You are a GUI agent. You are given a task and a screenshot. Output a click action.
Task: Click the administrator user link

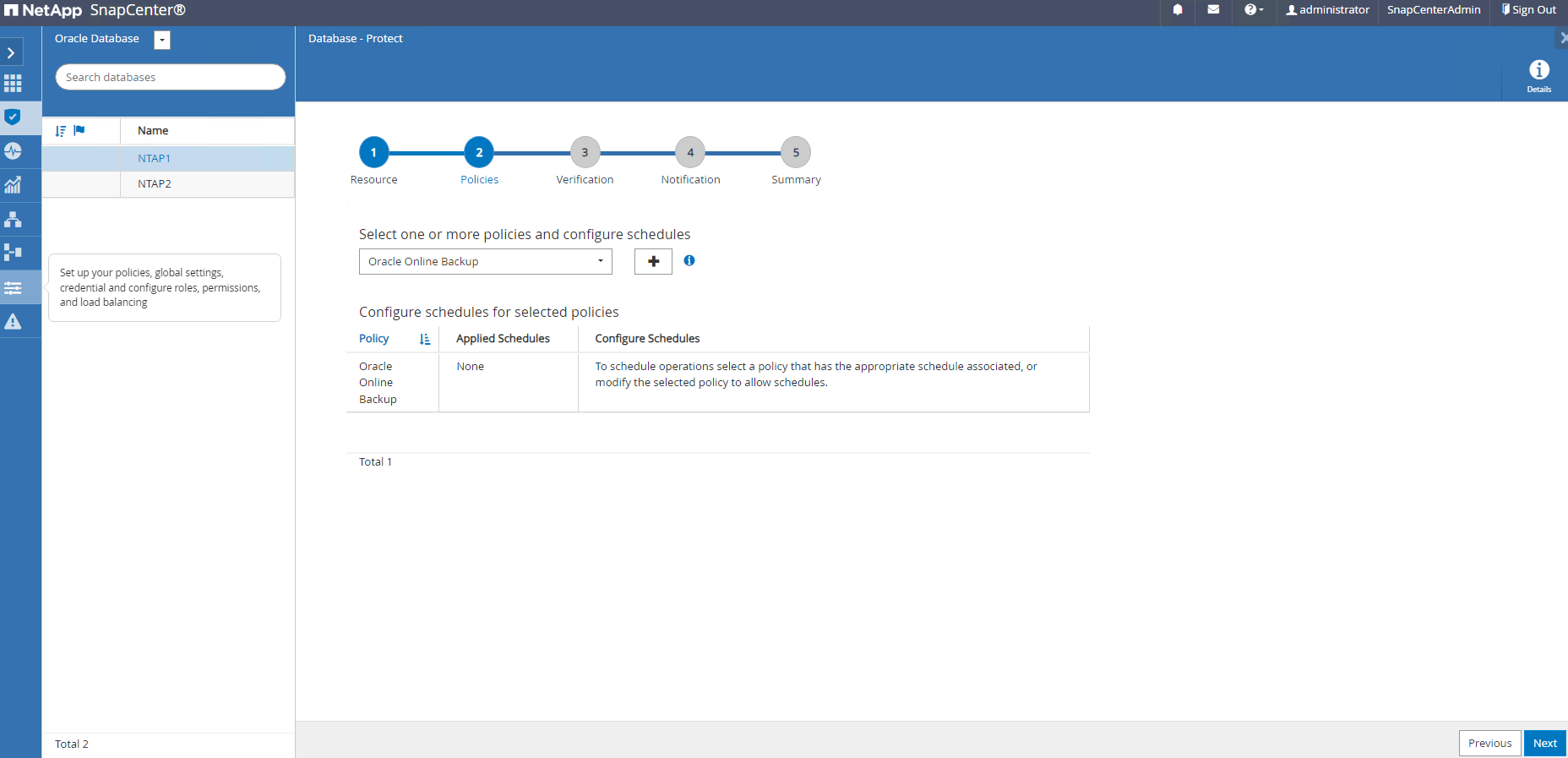(1327, 10)
